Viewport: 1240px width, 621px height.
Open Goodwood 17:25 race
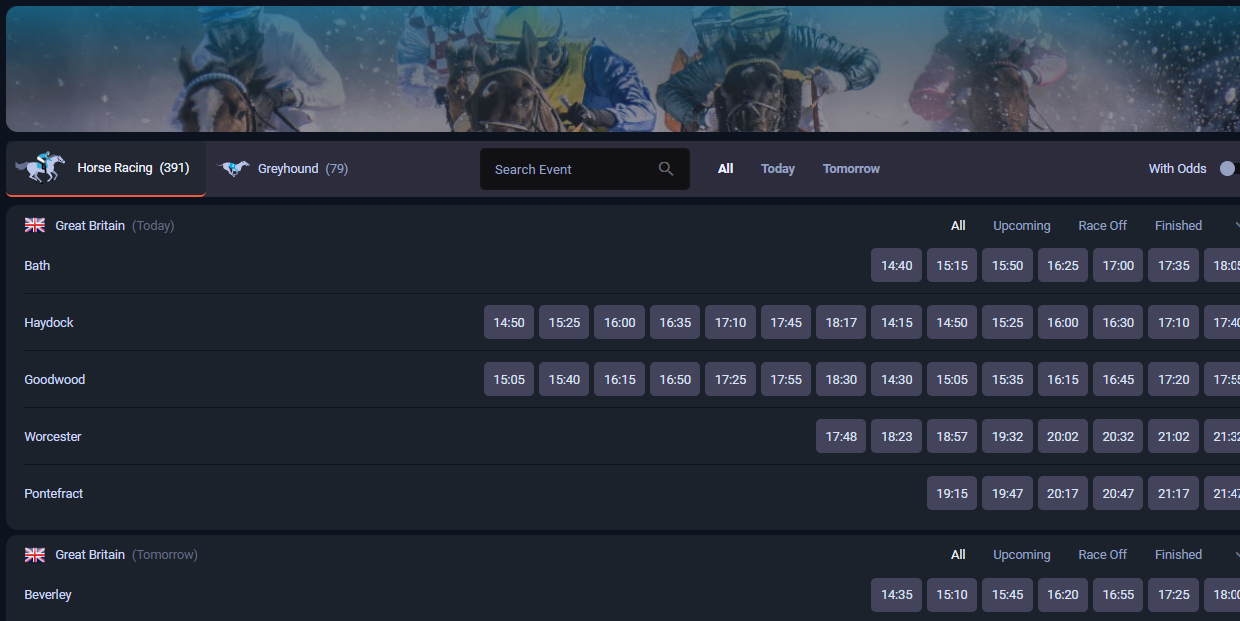[x=730, y=379]
